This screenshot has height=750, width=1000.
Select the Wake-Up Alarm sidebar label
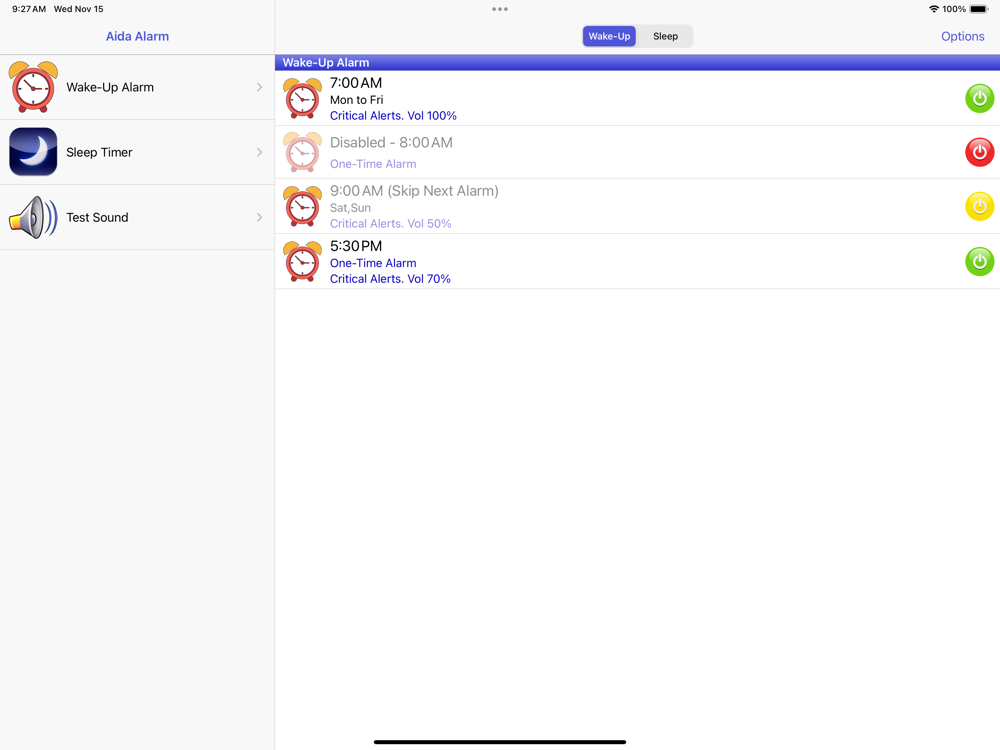click(110, 87)
